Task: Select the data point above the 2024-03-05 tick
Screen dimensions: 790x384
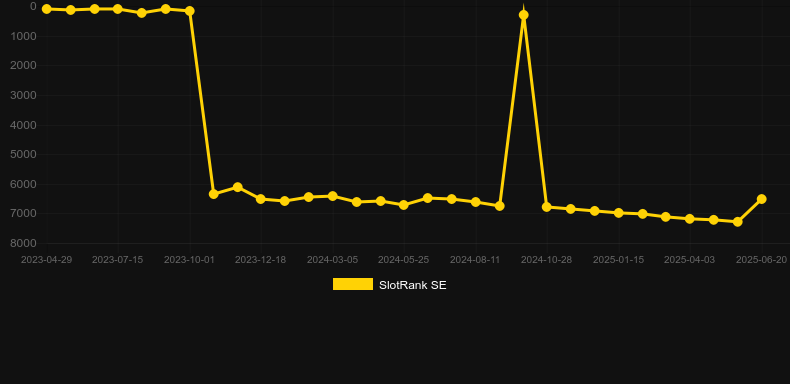Action: pos(333,196)
